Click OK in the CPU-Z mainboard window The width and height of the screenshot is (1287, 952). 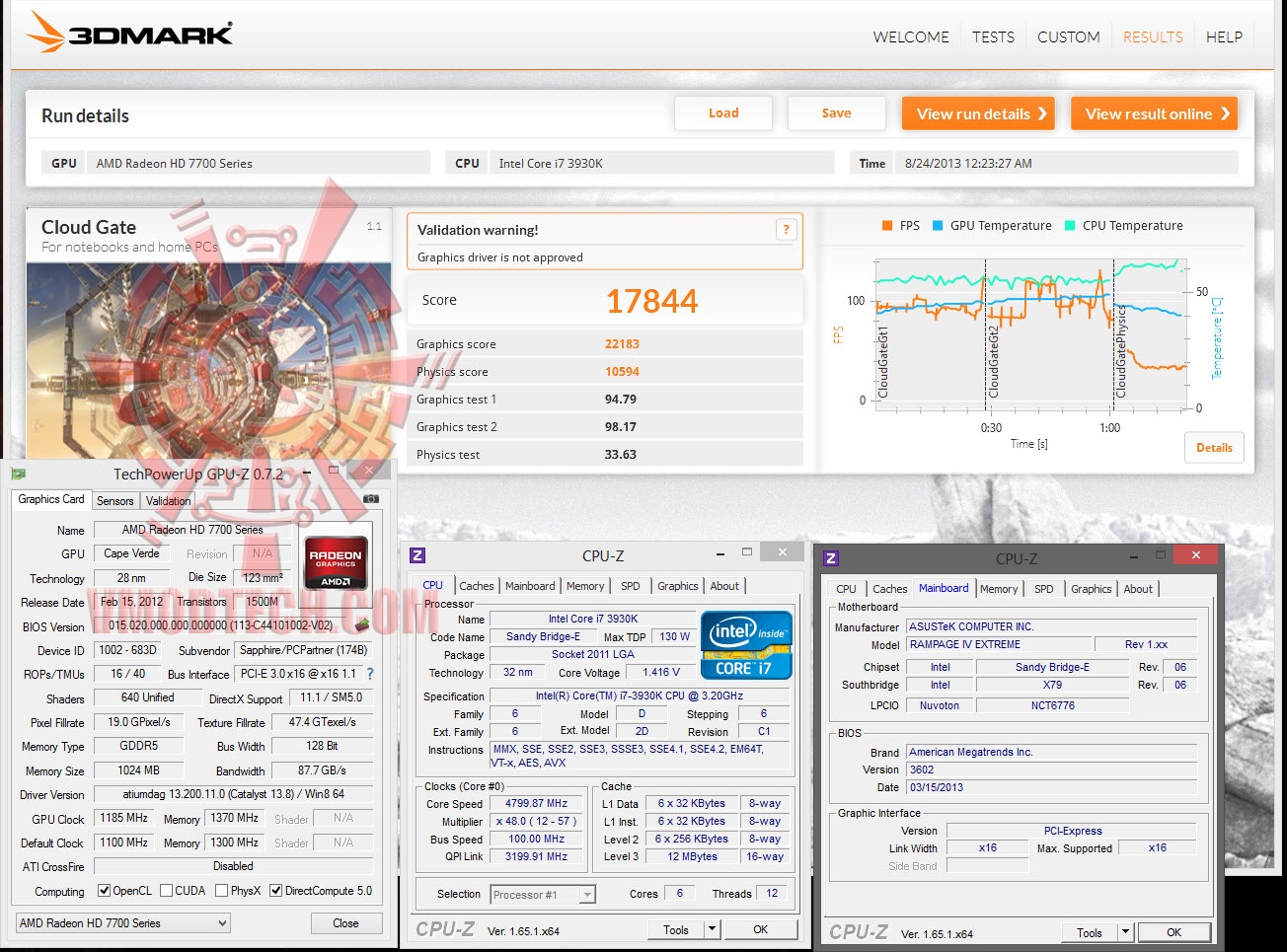point(1173,932)
